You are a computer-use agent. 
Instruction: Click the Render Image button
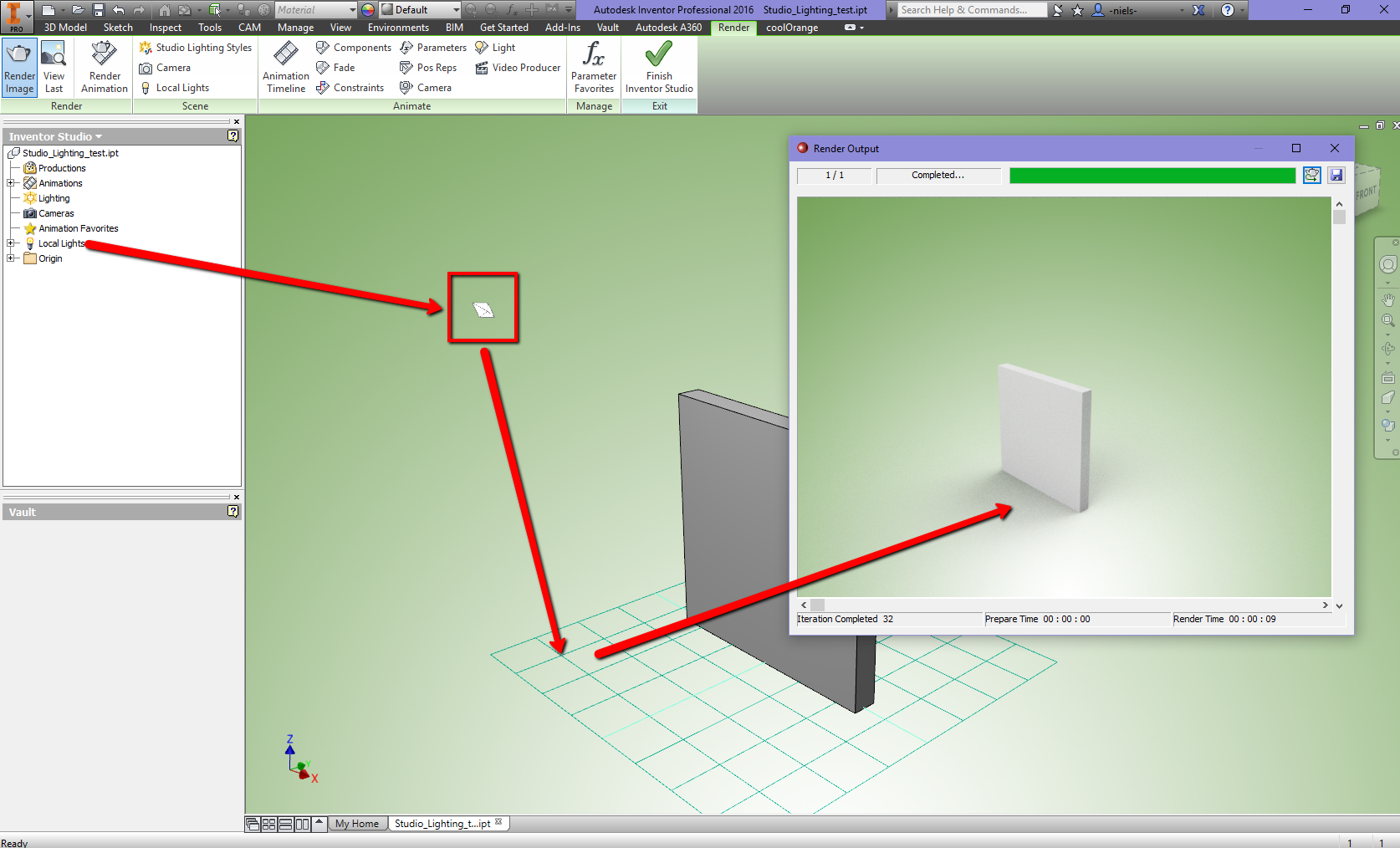[x=19, y=68]
